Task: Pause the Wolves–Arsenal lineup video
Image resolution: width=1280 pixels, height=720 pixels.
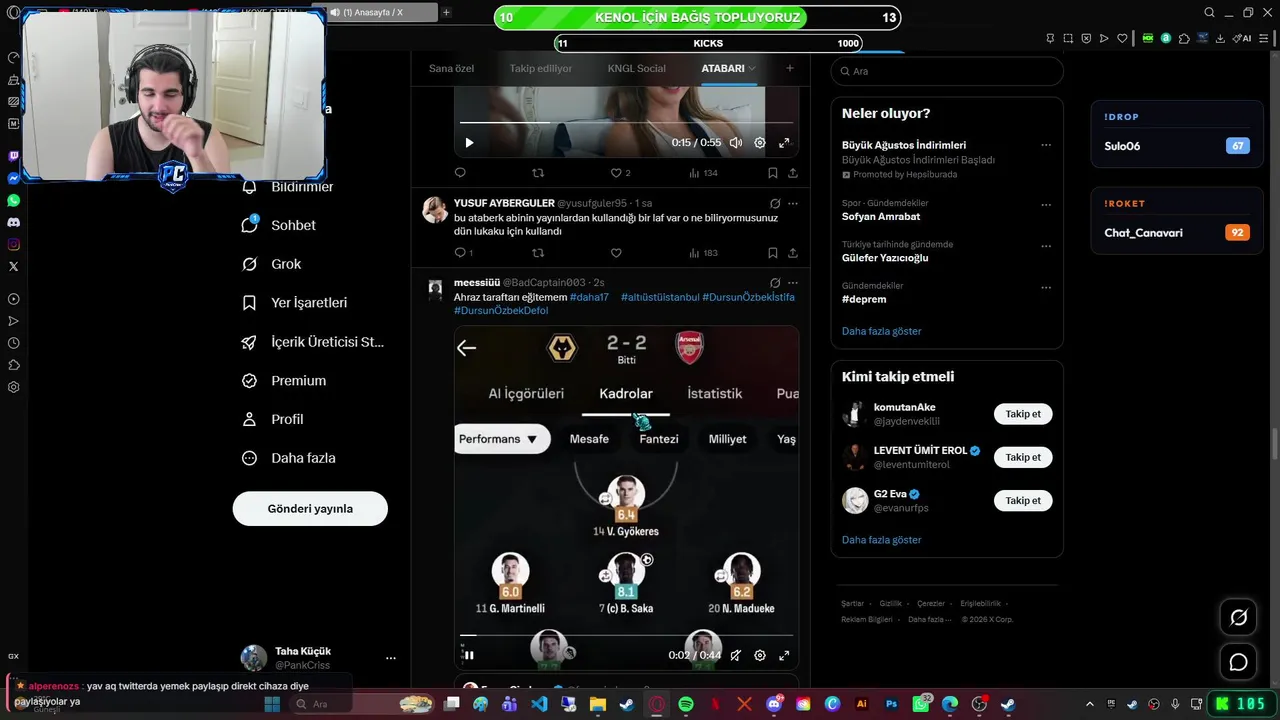Action: click(x=469, y=655)
